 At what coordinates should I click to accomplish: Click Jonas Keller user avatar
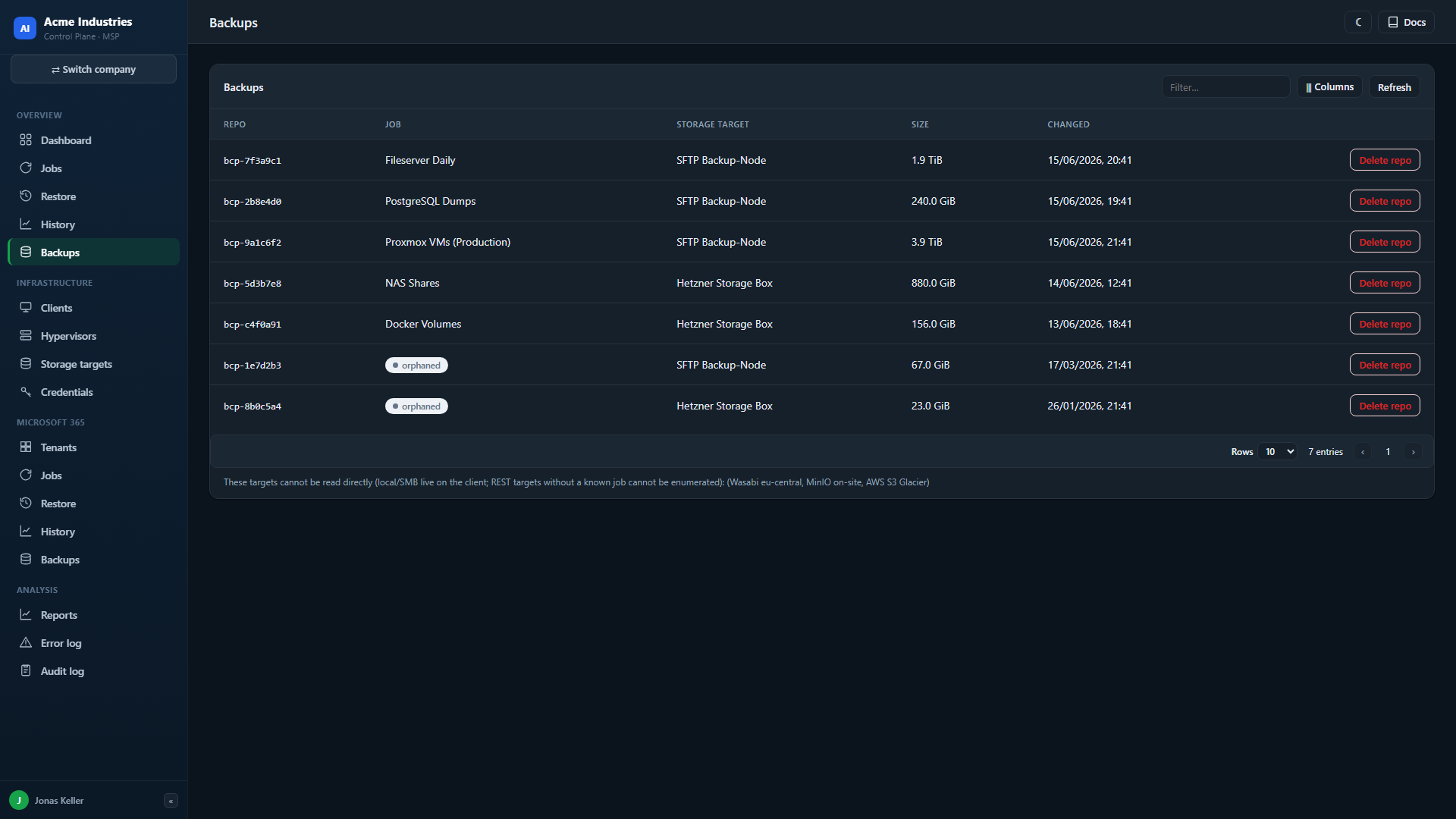point(19,800)
